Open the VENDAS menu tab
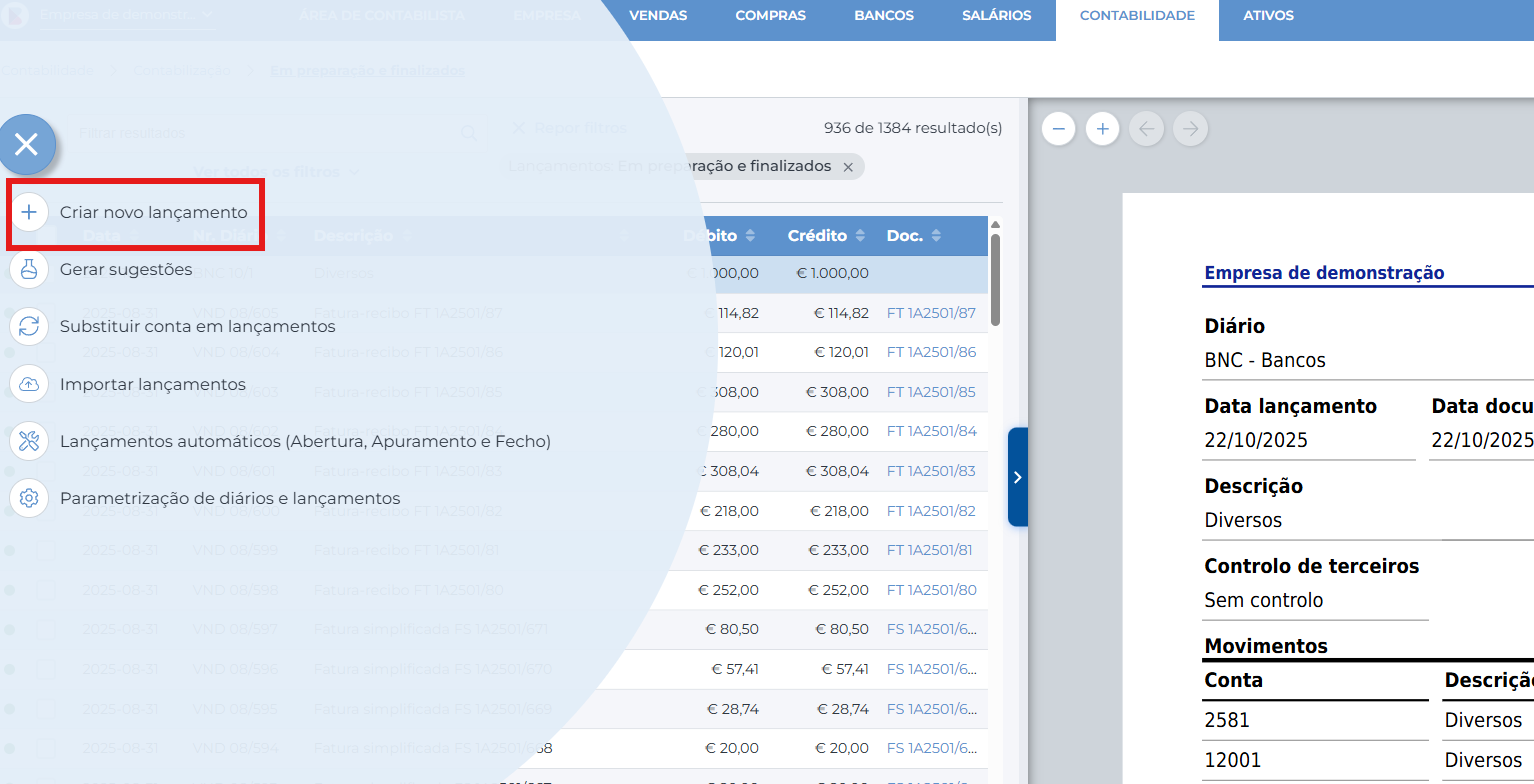The width and height of the screenshot is (1534, 784). tap(657, 16)
